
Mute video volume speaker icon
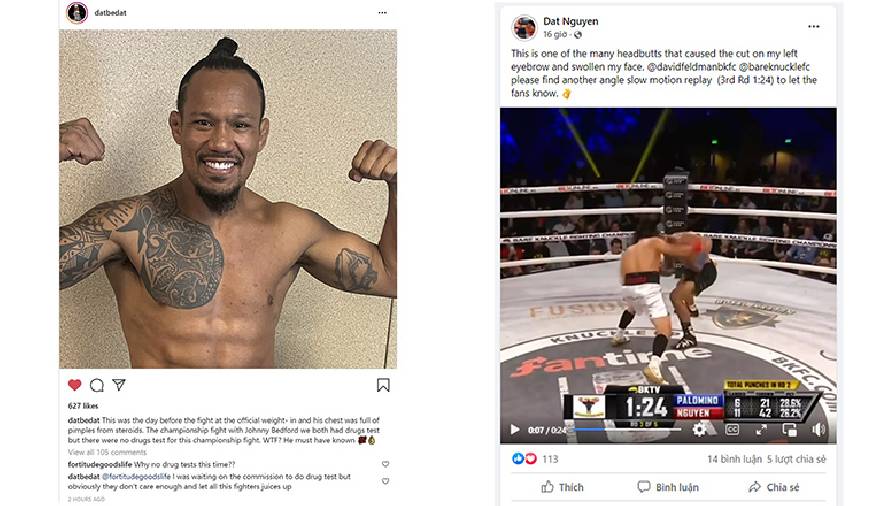coord(818,429)
